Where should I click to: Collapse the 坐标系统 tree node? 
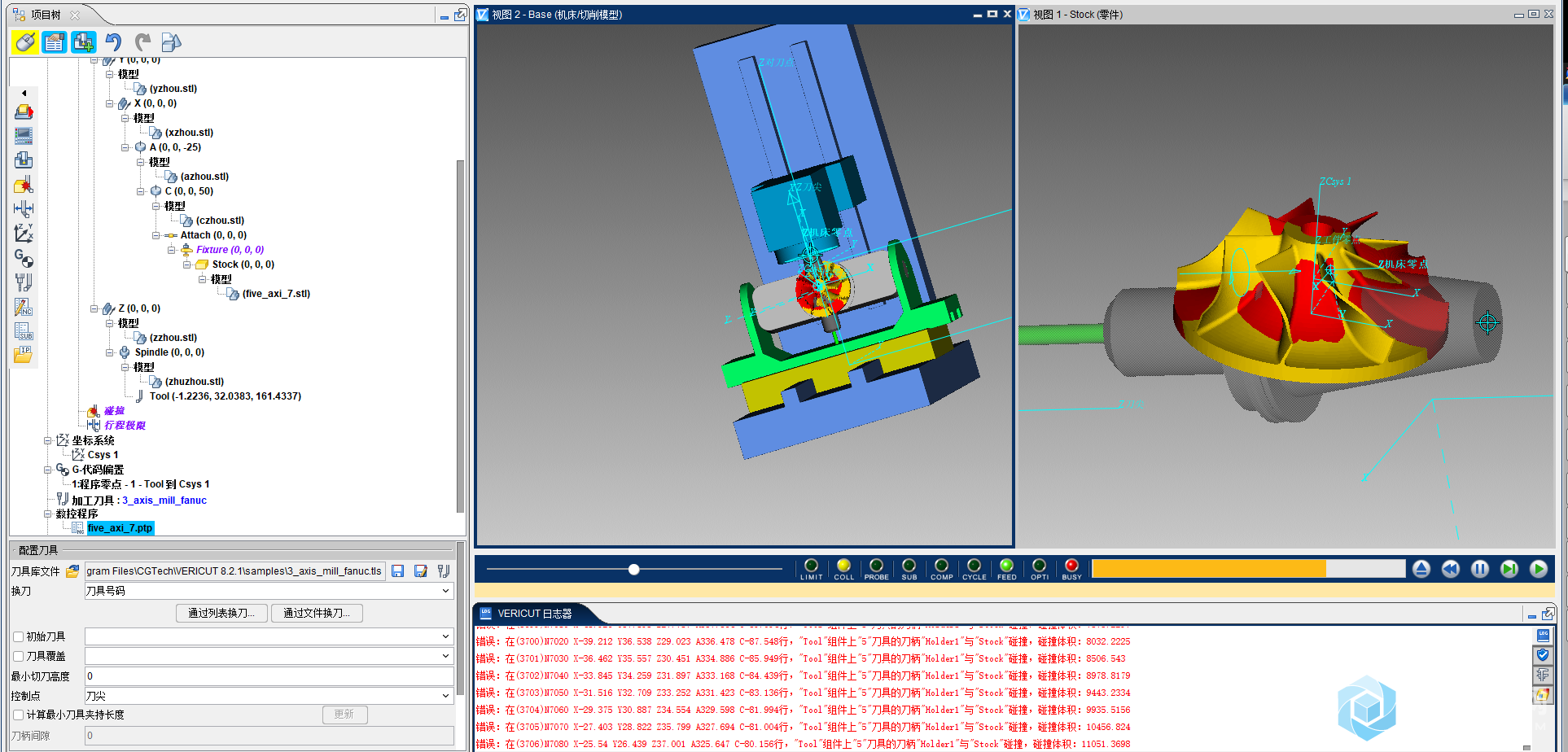coord(47,440)
